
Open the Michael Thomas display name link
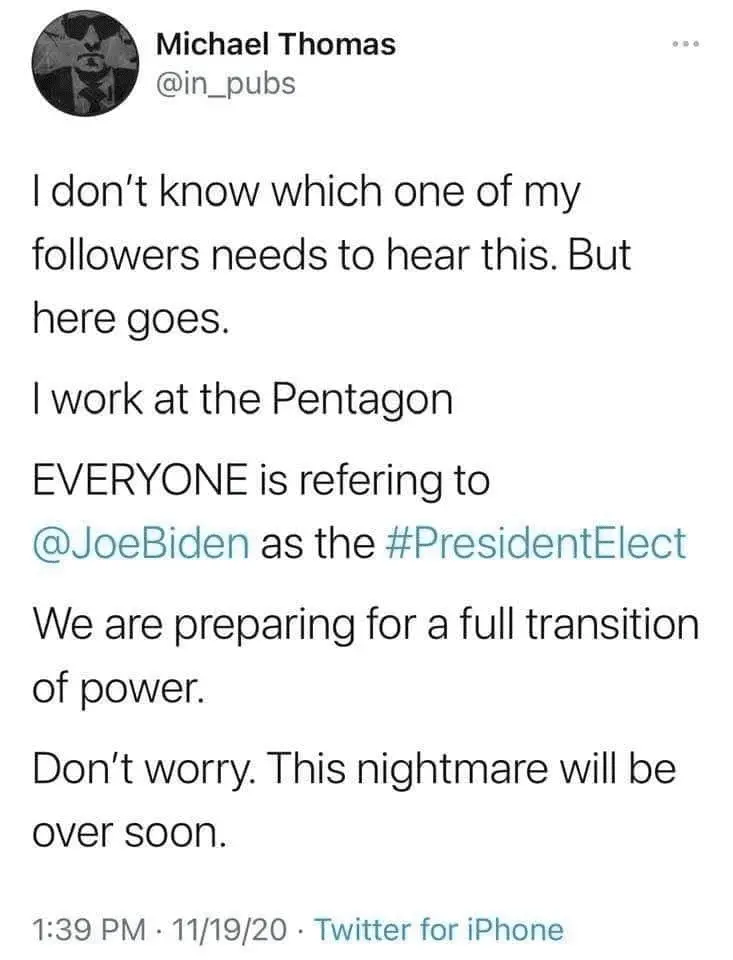(276, 44)
